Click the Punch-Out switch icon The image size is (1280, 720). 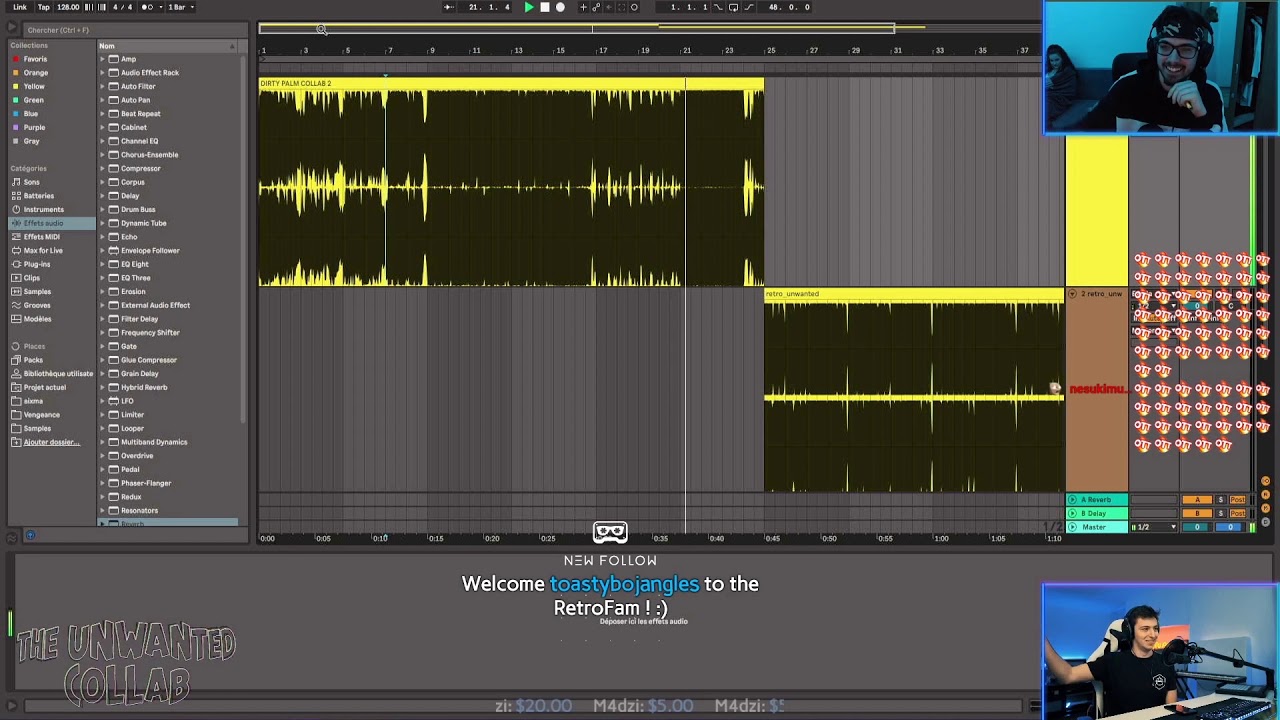[749, 7]
